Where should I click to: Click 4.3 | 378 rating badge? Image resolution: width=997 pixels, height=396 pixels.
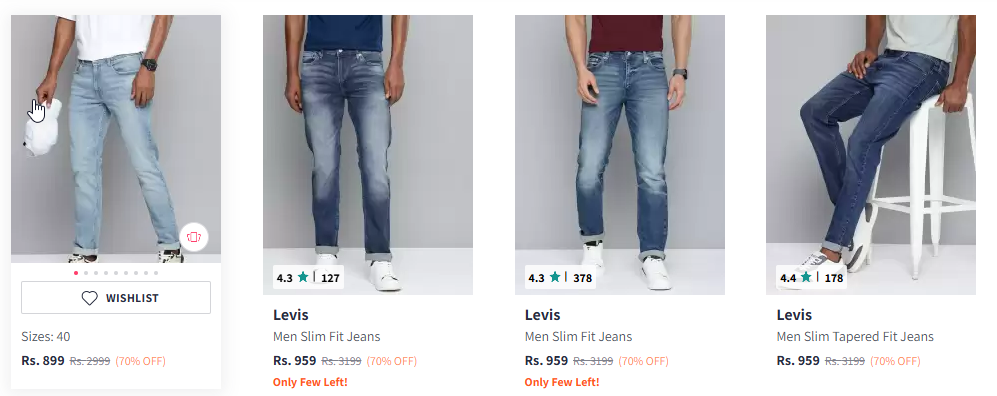[560, 278]
